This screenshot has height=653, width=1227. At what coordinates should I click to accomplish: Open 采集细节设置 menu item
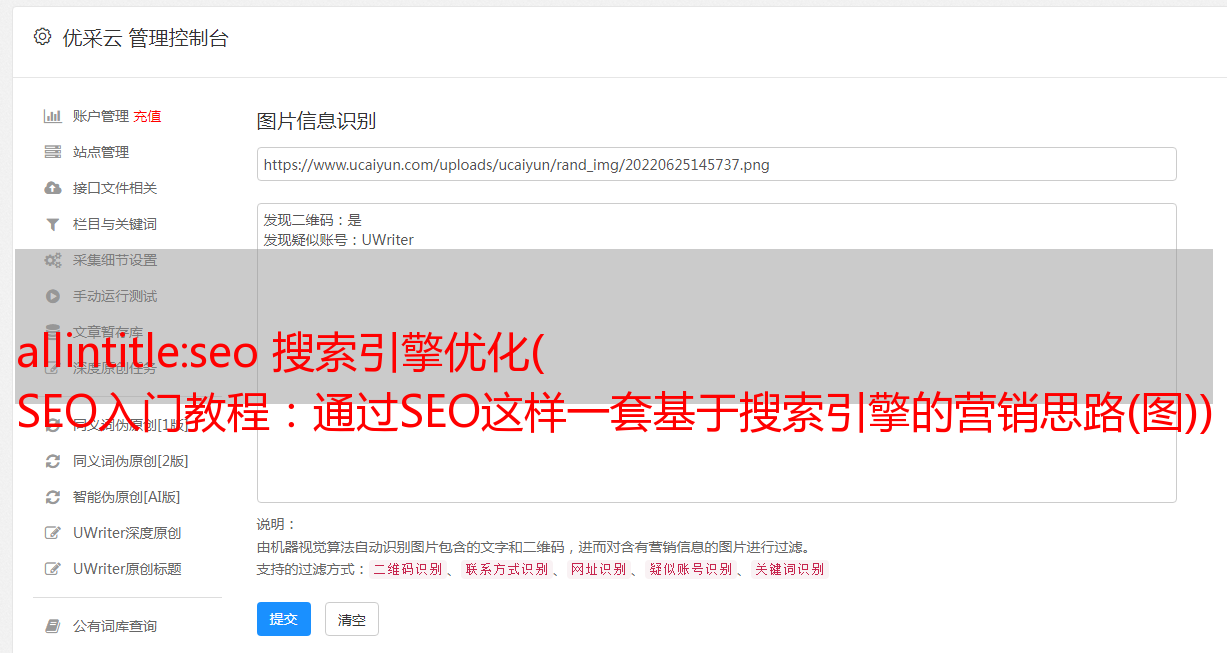[115, 260]
